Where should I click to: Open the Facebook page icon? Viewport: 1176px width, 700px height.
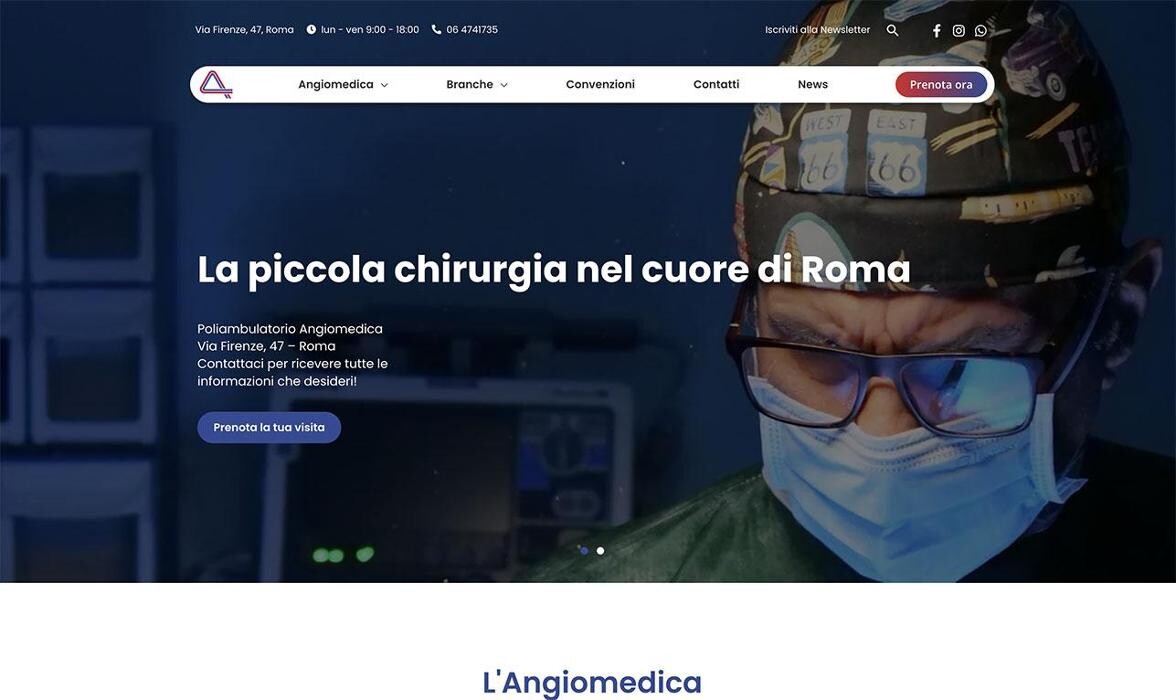[936, 31]
